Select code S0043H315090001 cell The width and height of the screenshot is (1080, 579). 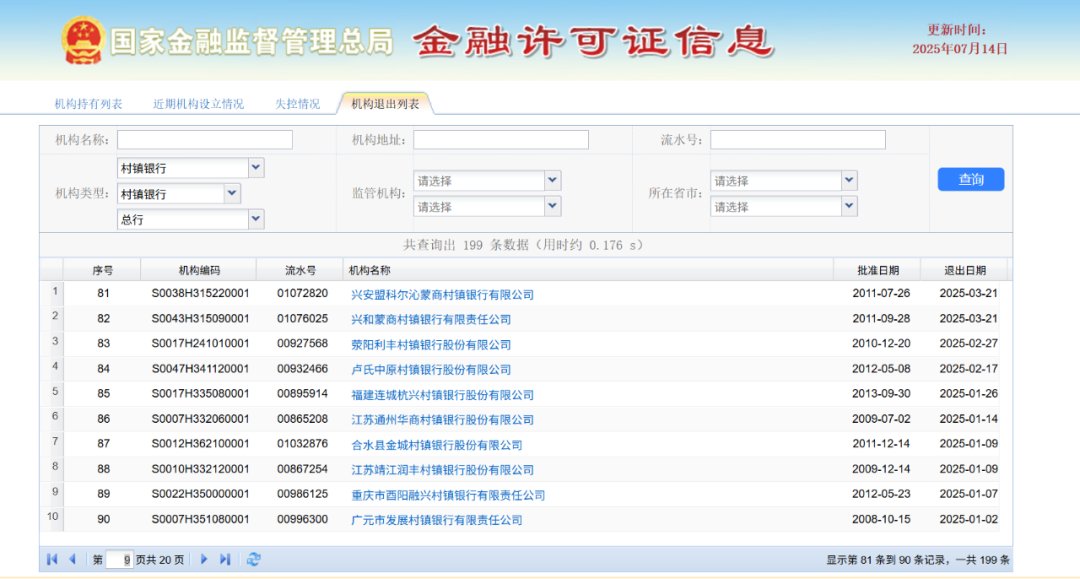pyautogui.click(x=200, y=319)
